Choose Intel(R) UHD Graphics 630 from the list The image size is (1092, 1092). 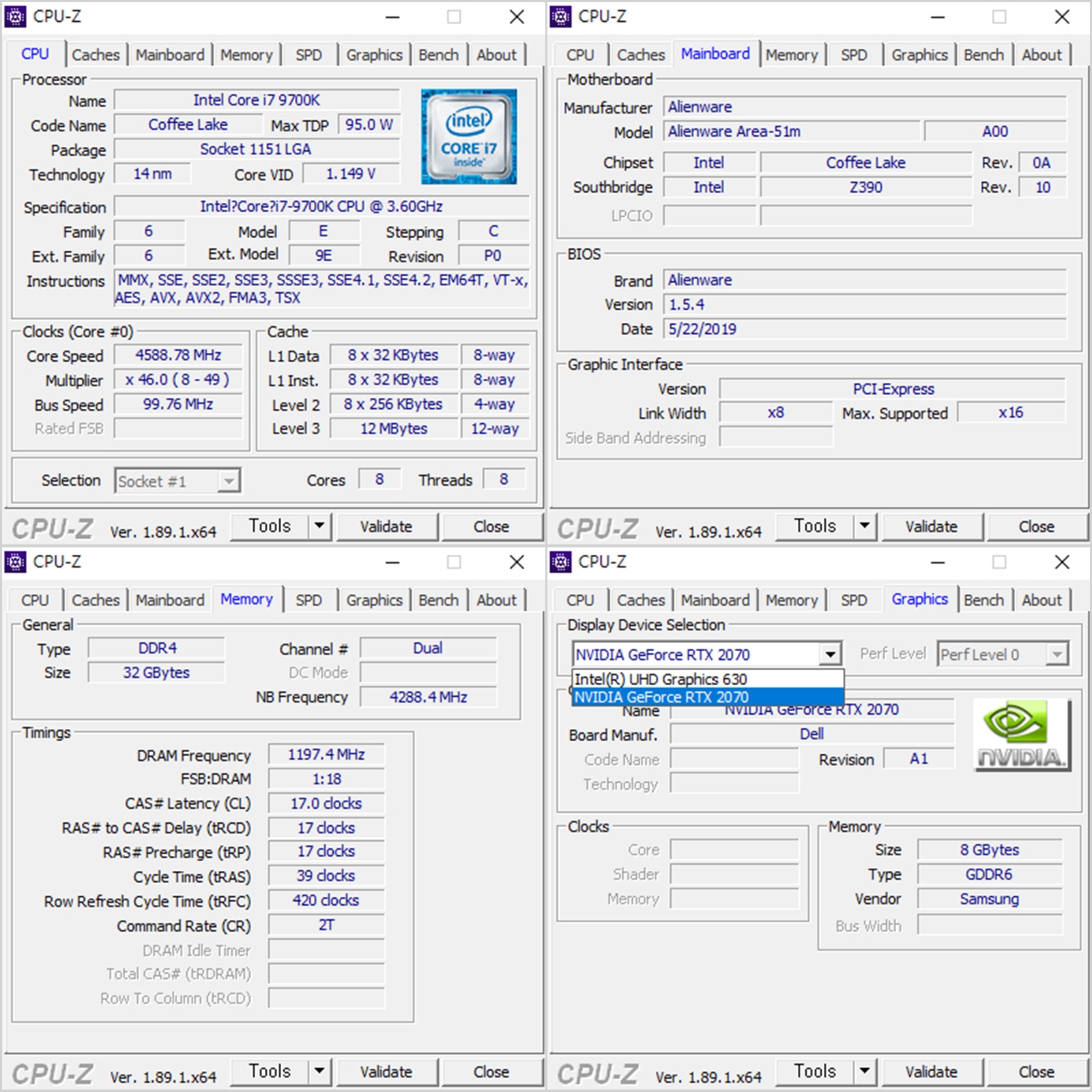click(x=708, y=679)
